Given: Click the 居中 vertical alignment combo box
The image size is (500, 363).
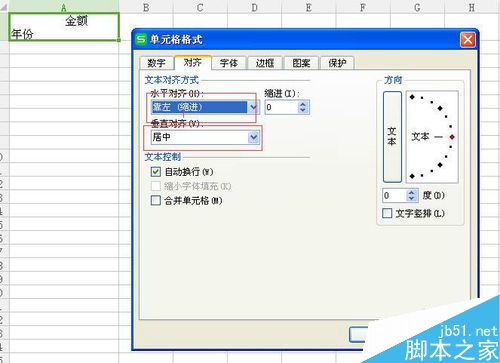Looking at the screenshot, I should (x=205, y=137).
